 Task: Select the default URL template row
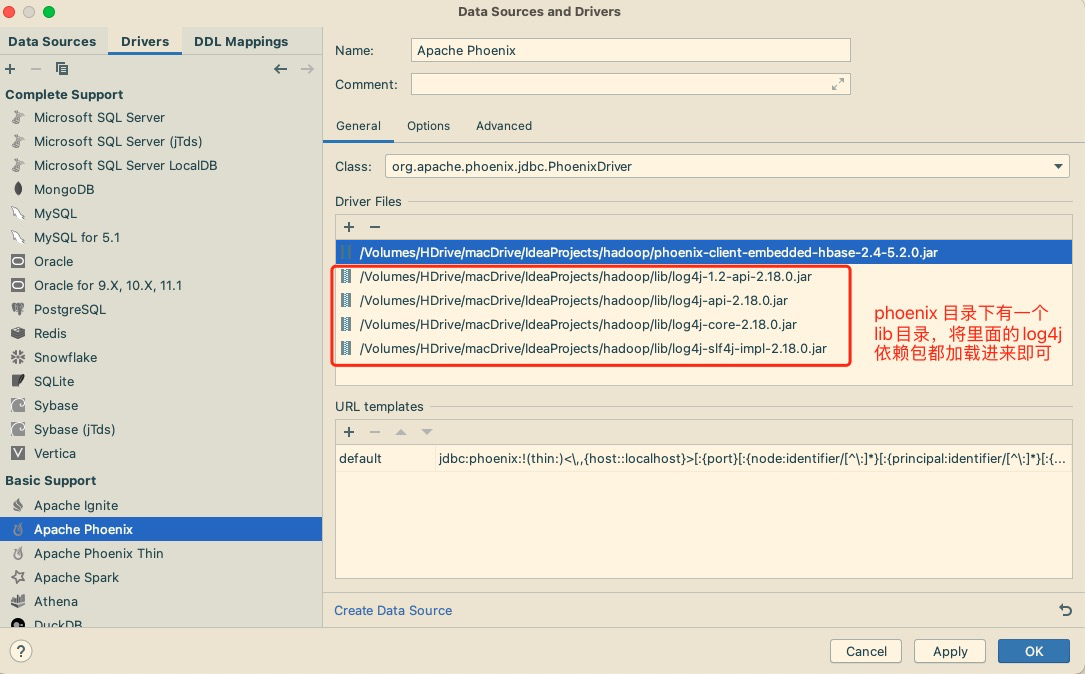pos(704,459)
